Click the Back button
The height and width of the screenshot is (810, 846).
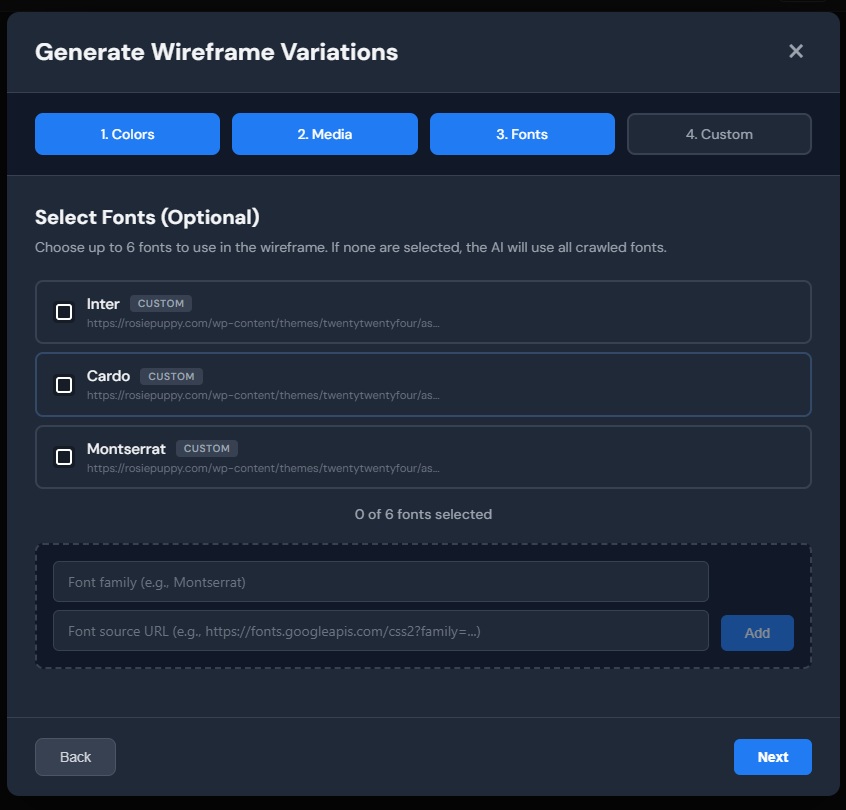click(75, 757)
